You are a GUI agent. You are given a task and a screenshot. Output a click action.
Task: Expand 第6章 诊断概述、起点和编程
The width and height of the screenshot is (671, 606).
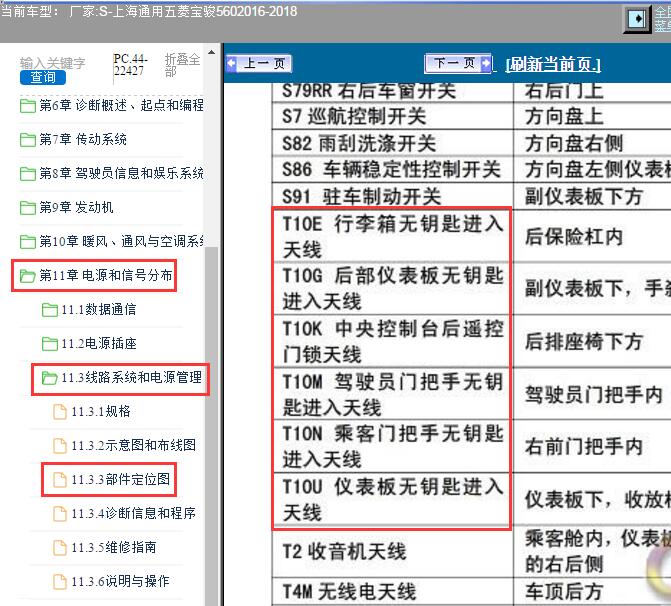(x=122, y=105)
